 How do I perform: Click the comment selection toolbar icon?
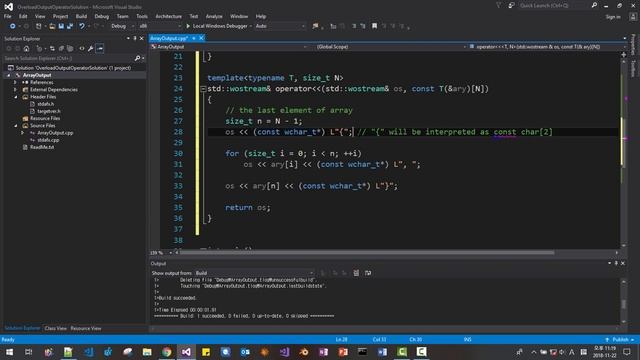(x=354, y=26)
